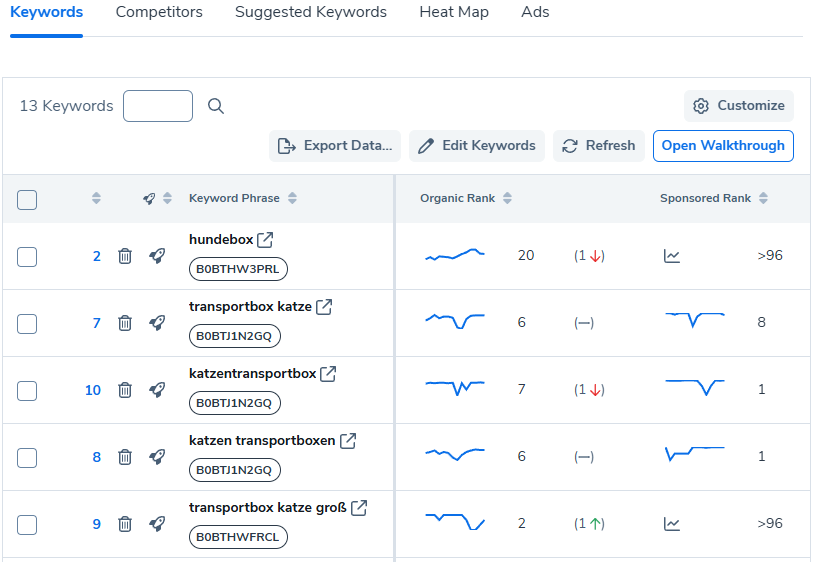Switch to the Competitors tab

159,13
